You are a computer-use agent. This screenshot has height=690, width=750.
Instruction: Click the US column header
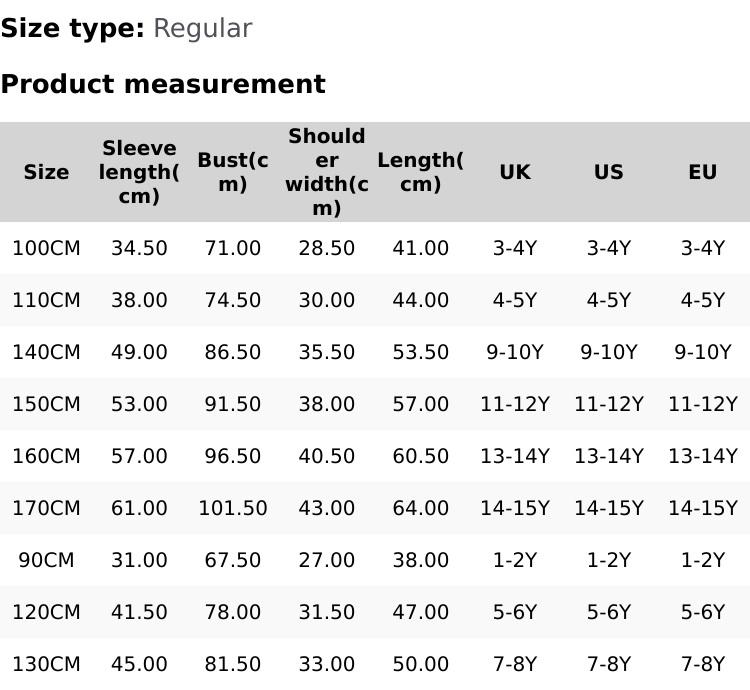click(608, 172)
